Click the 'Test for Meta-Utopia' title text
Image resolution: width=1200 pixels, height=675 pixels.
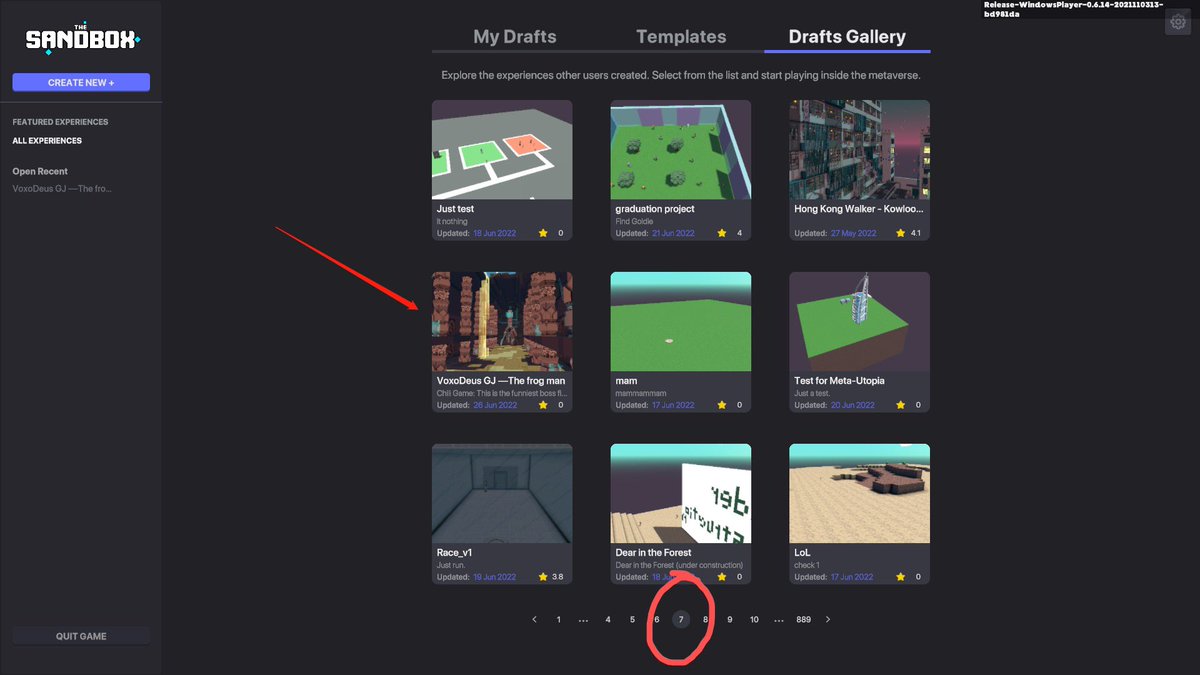(x=839, y=381)
